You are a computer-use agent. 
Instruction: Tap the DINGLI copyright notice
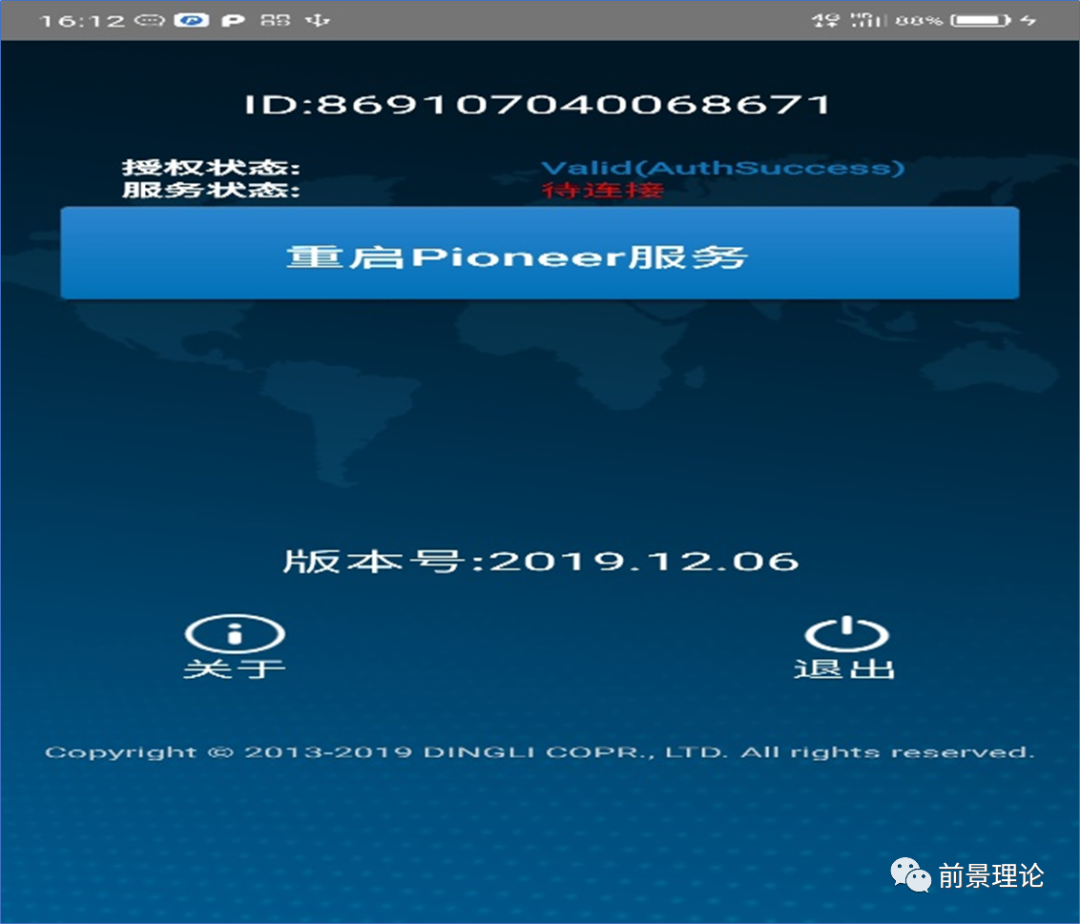tap(539, 752)
